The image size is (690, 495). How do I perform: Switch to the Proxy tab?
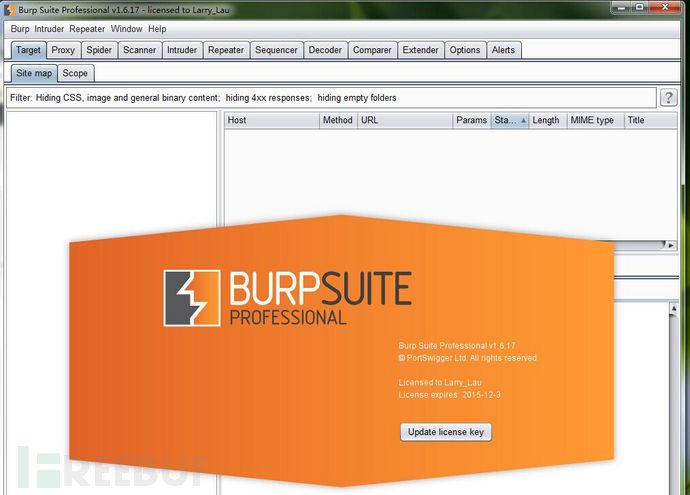(x=63, y=50)
